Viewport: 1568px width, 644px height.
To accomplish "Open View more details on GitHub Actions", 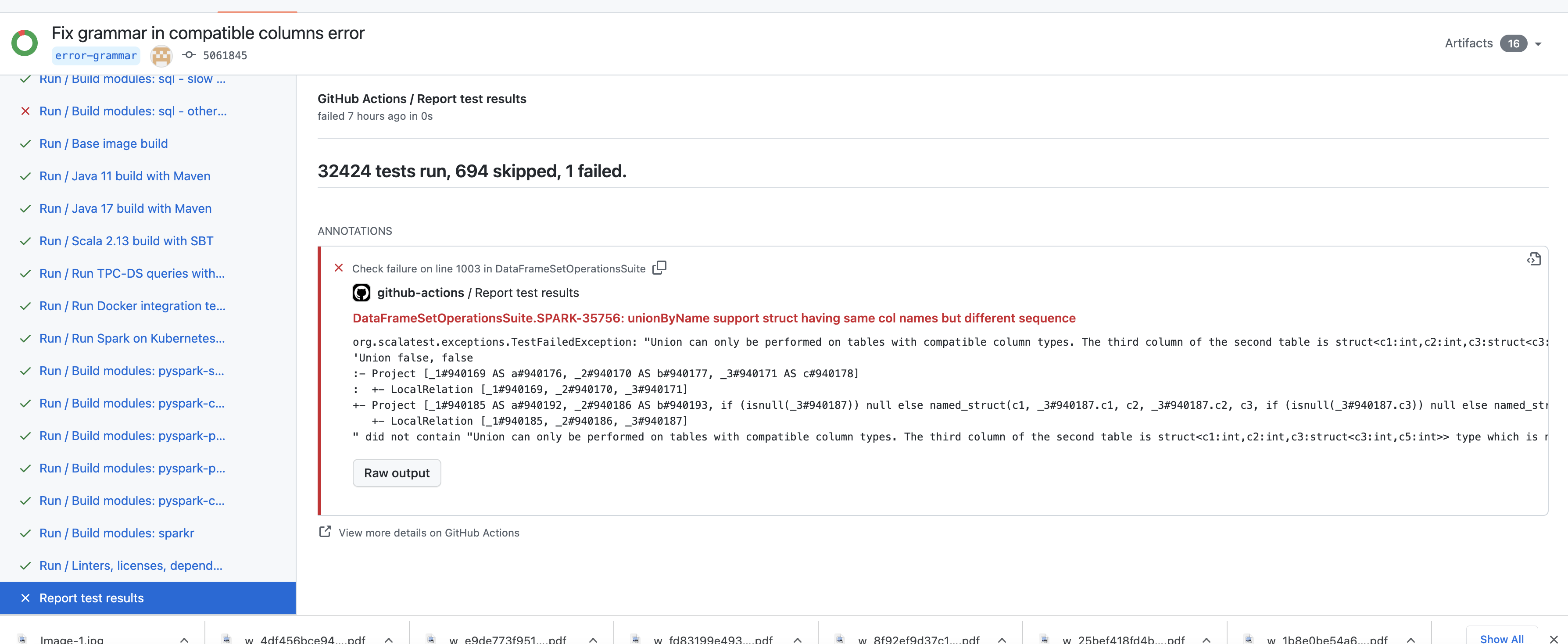I will (429, 533).
